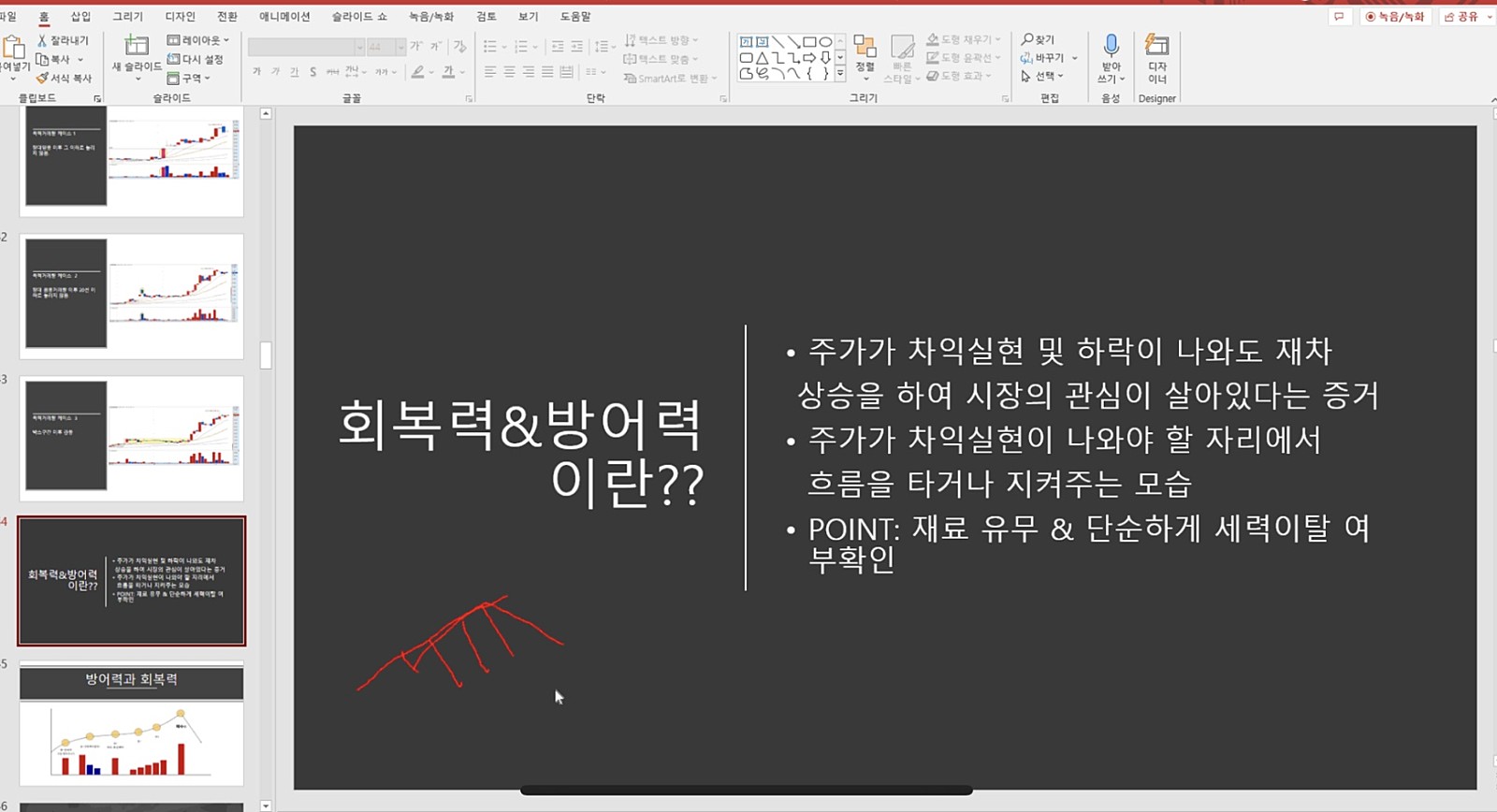Open the Animations (애니메이션) ribbon tab
This screenshot has height=812, width=1497.
pyautogui.click(x=284, y=17)
